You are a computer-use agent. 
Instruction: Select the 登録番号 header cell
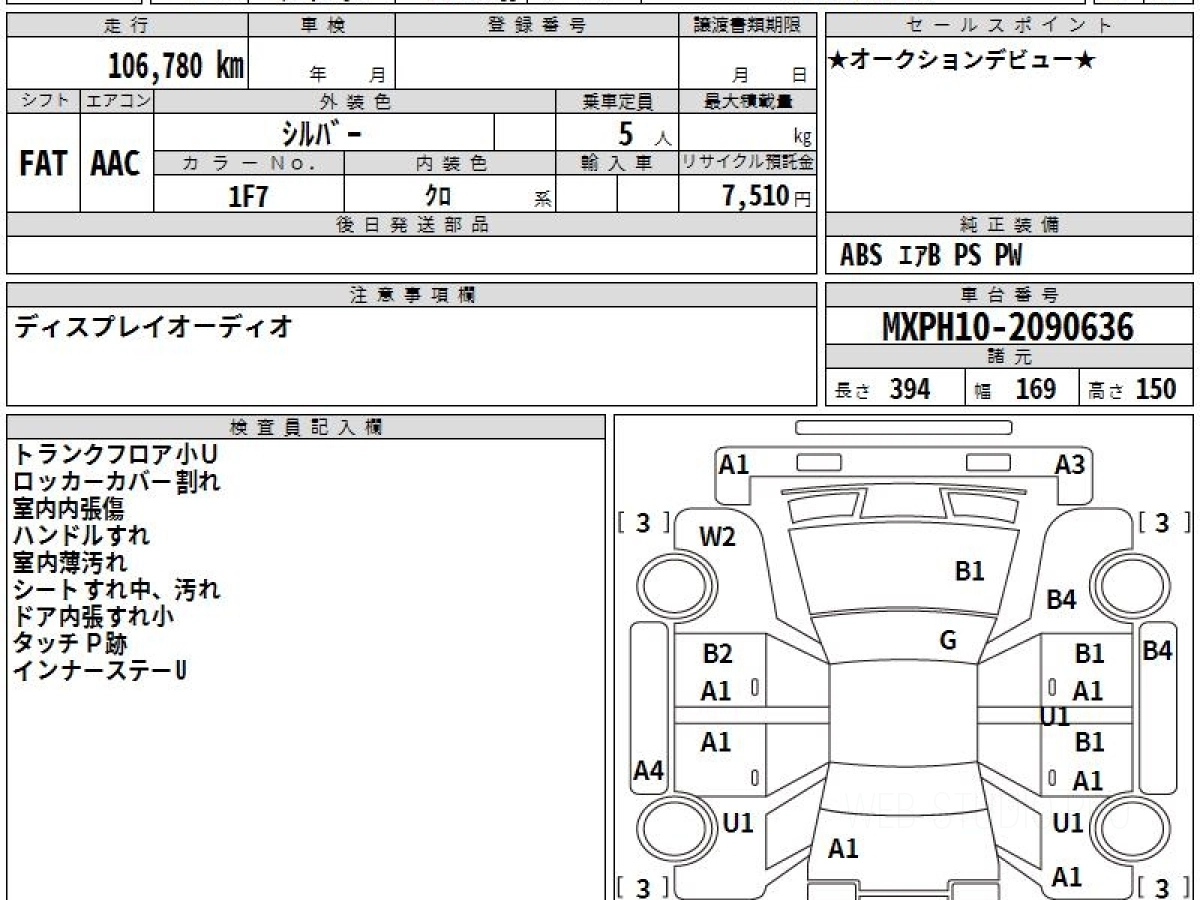(537, 26)
